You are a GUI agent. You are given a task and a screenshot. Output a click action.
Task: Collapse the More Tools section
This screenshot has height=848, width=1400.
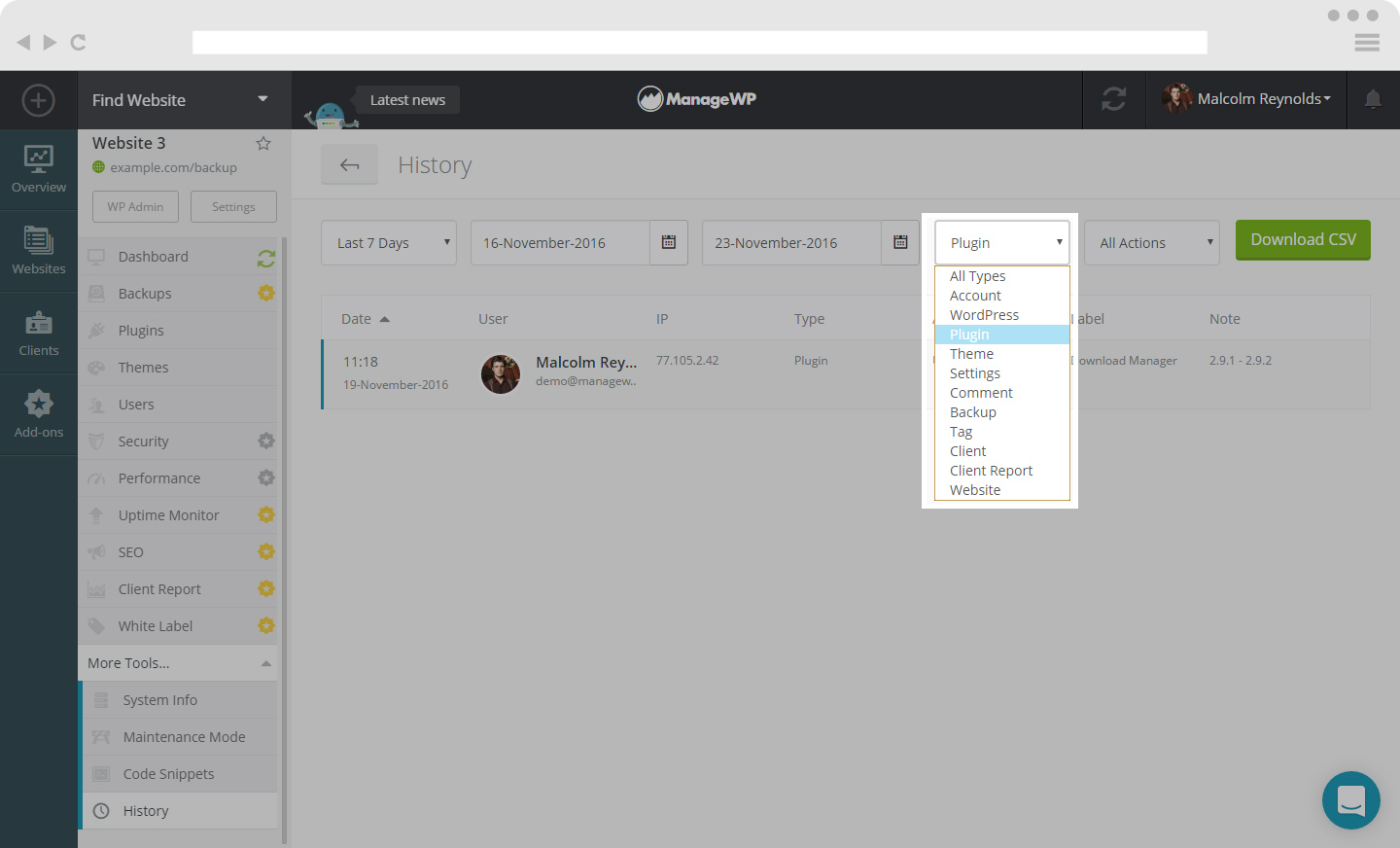(178, 663)
